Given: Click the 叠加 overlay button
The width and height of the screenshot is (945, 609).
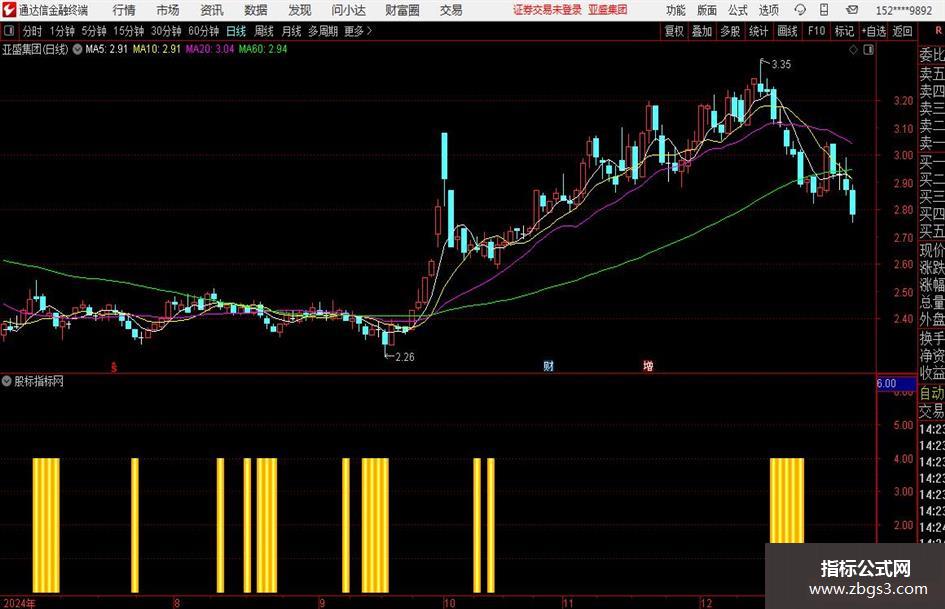Looking at the screenshot, I should point(702,31).
